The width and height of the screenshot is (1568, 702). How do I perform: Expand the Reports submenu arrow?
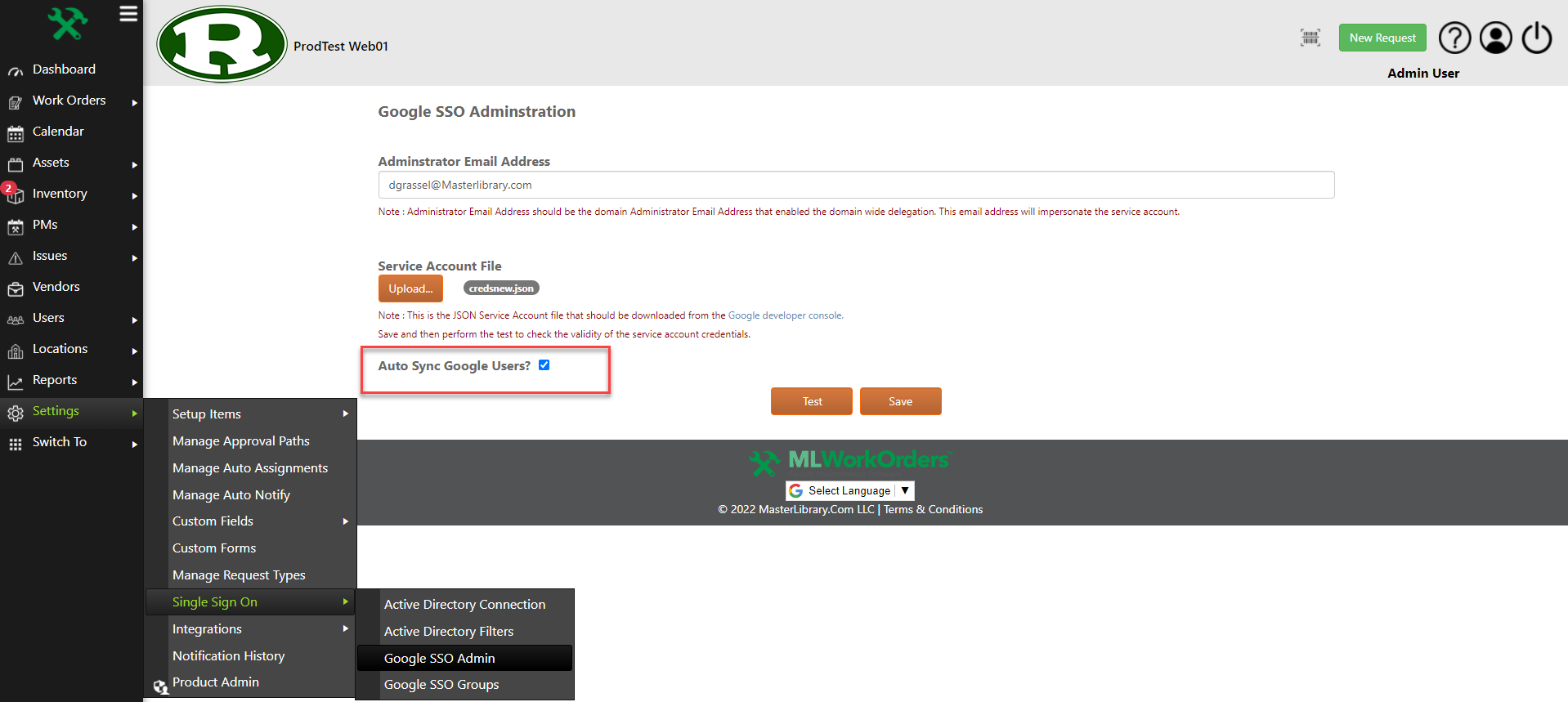[134, 382]
